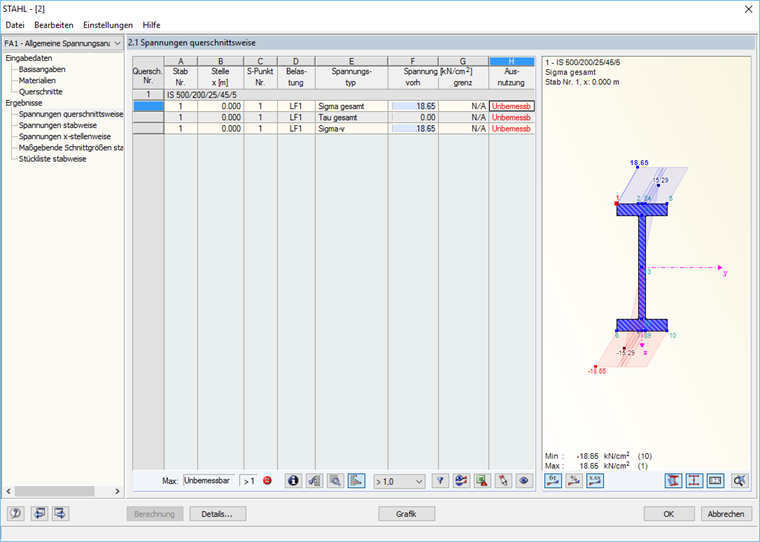
Task: Open the Datei menu
Action: tap(15, 25)
